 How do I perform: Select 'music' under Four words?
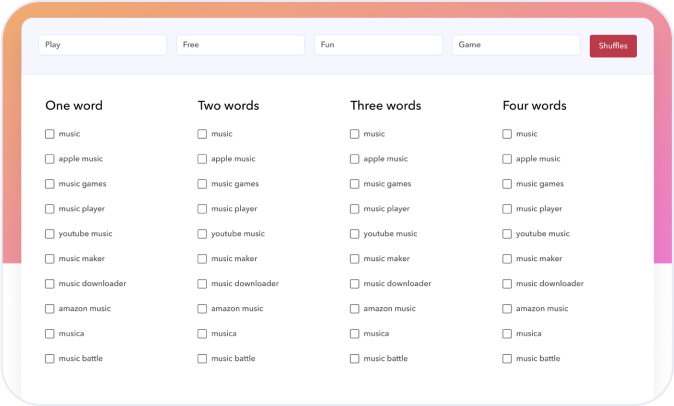507,134
